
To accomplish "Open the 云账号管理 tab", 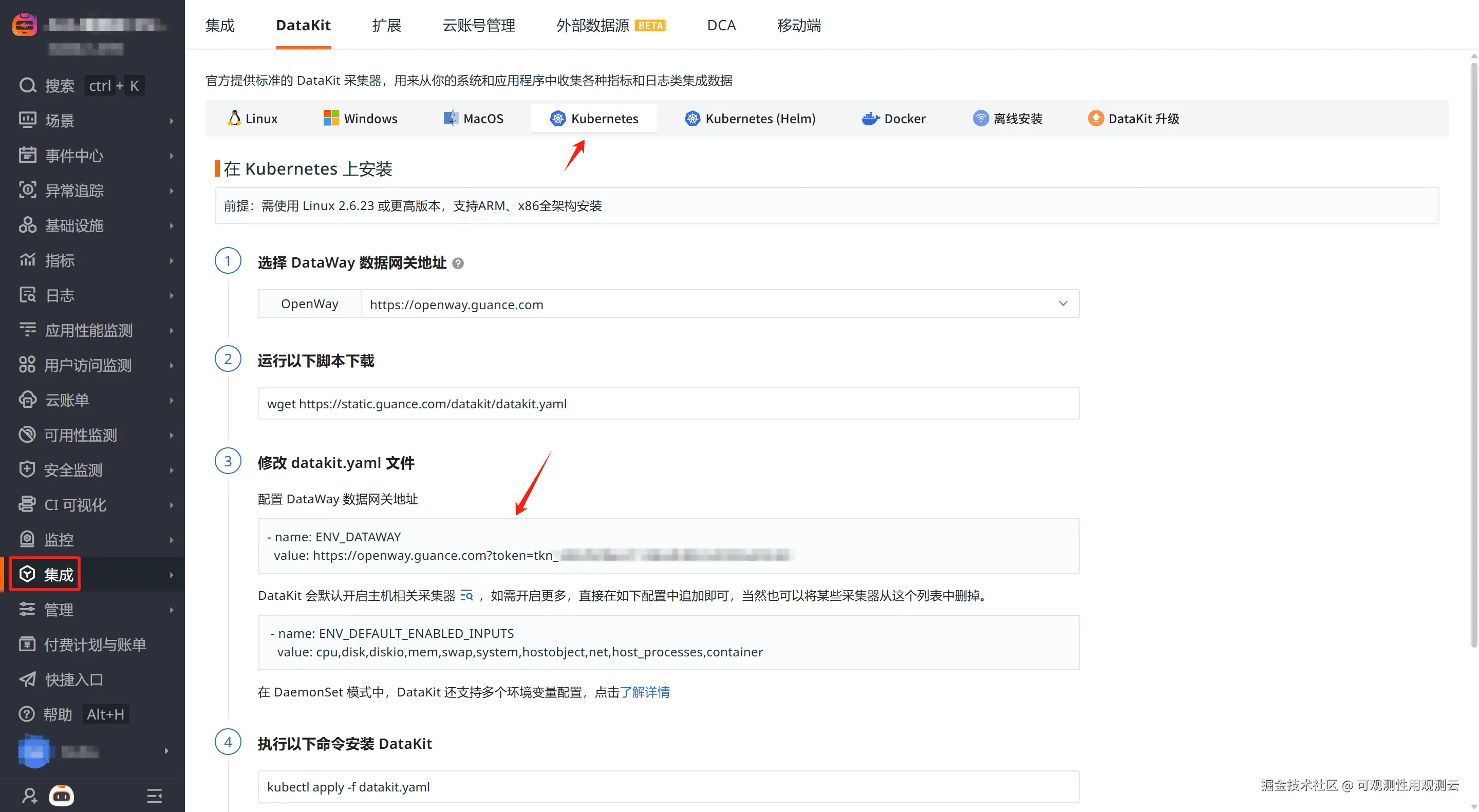I will pos(479,25).
